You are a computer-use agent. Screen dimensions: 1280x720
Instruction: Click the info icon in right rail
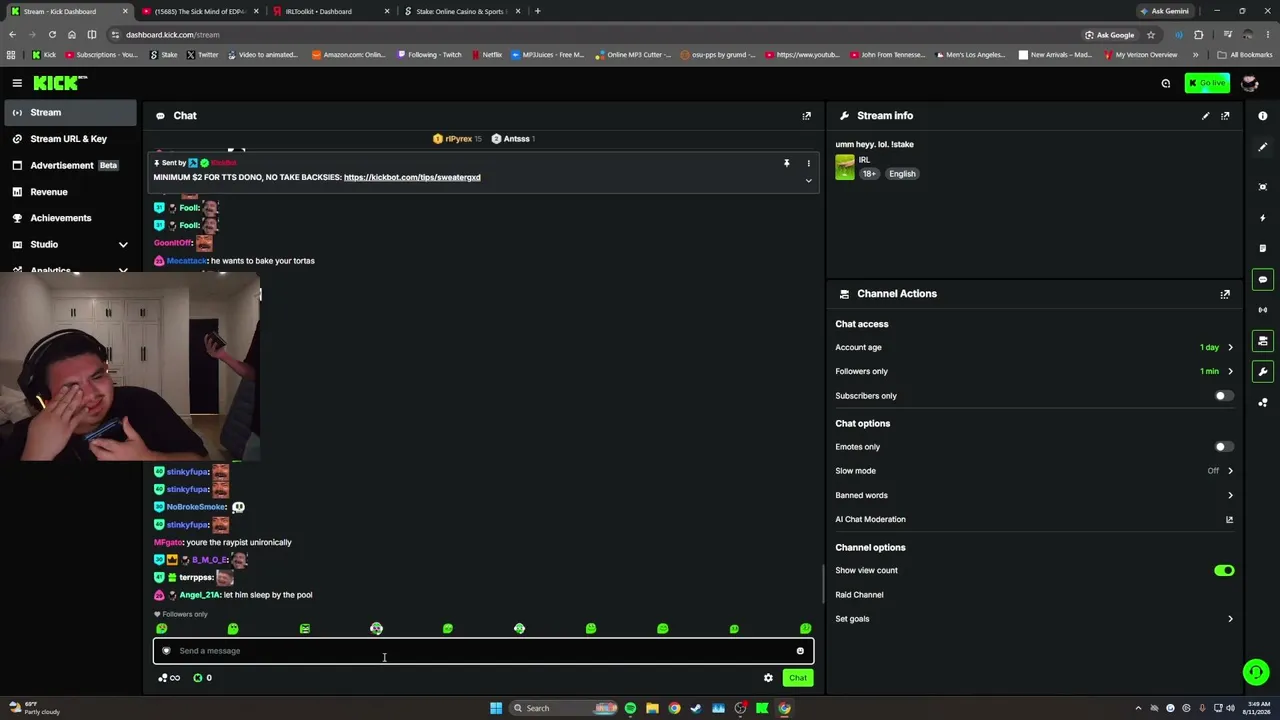pos(1263,116)
